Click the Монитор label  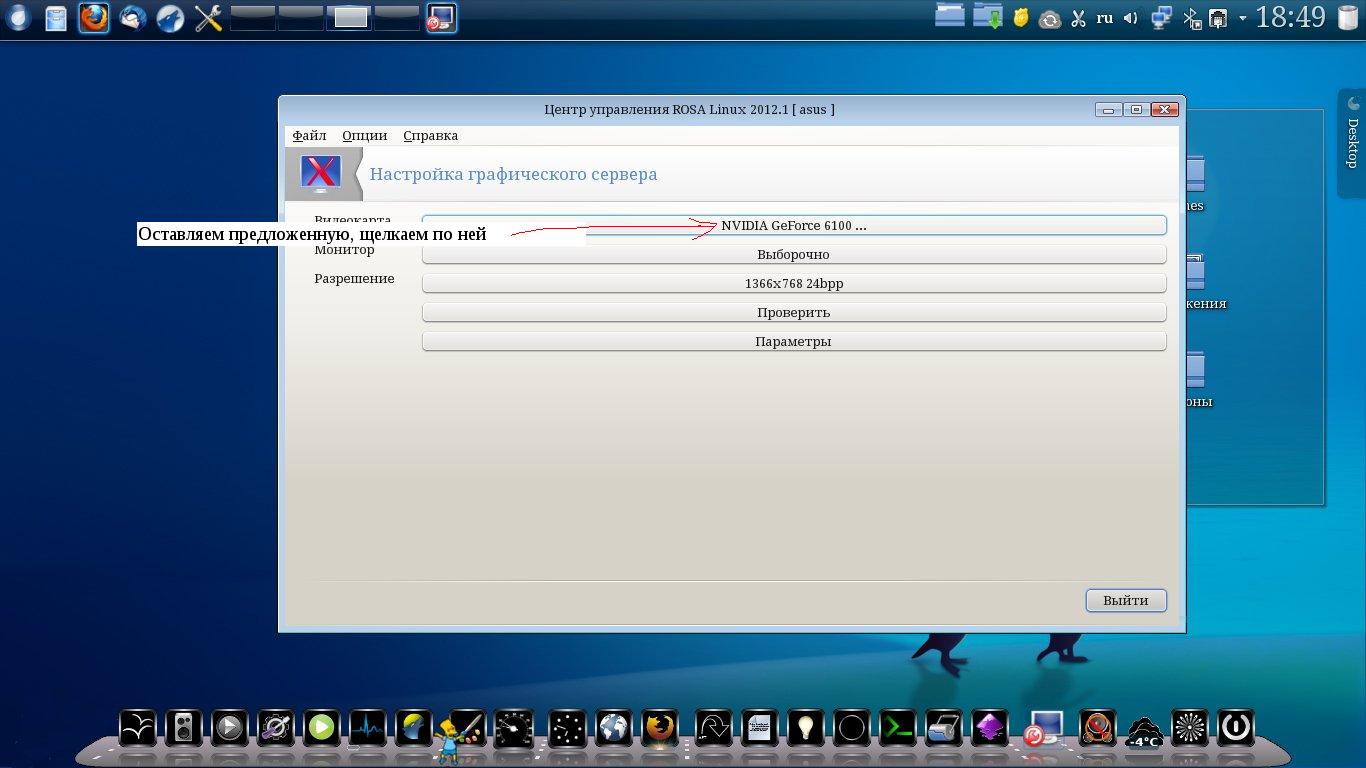344,250
